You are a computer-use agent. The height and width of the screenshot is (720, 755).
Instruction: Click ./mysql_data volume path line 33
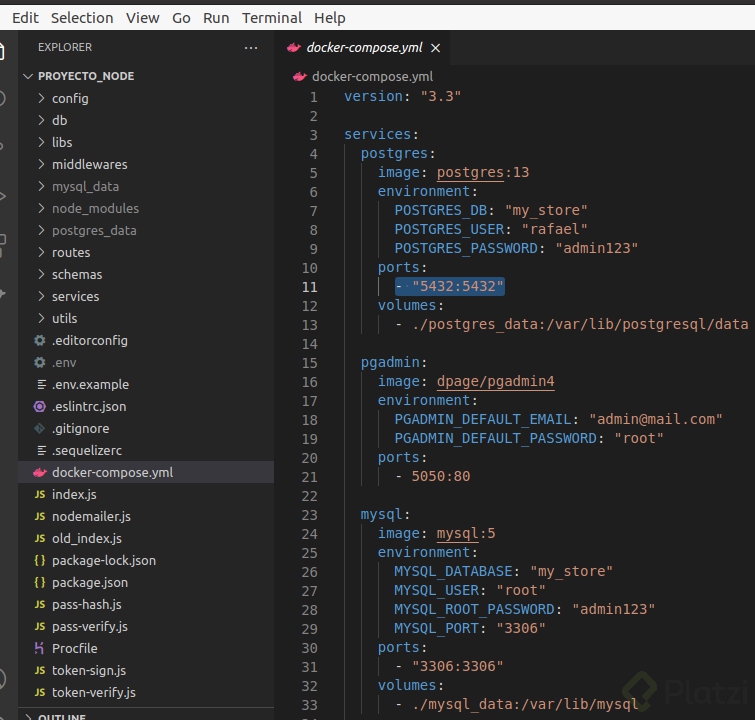pos(525,705)
